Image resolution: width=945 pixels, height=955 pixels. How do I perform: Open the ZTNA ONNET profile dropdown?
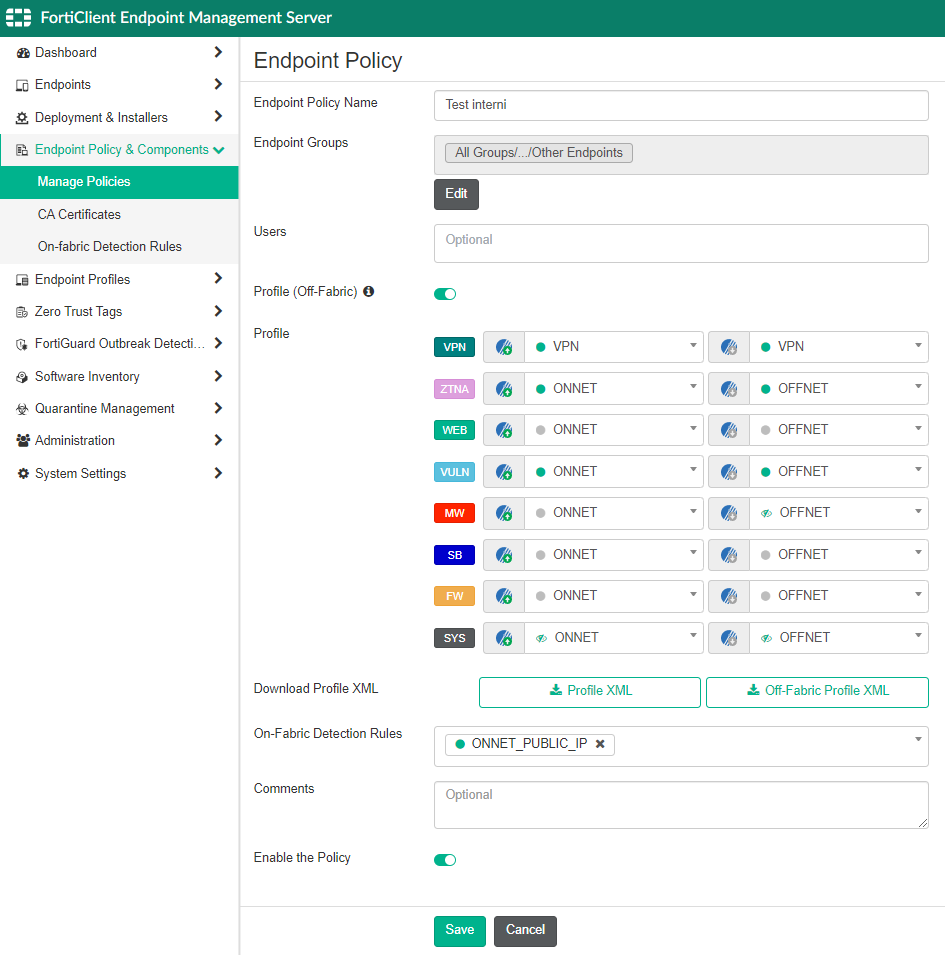coord(614,389)
